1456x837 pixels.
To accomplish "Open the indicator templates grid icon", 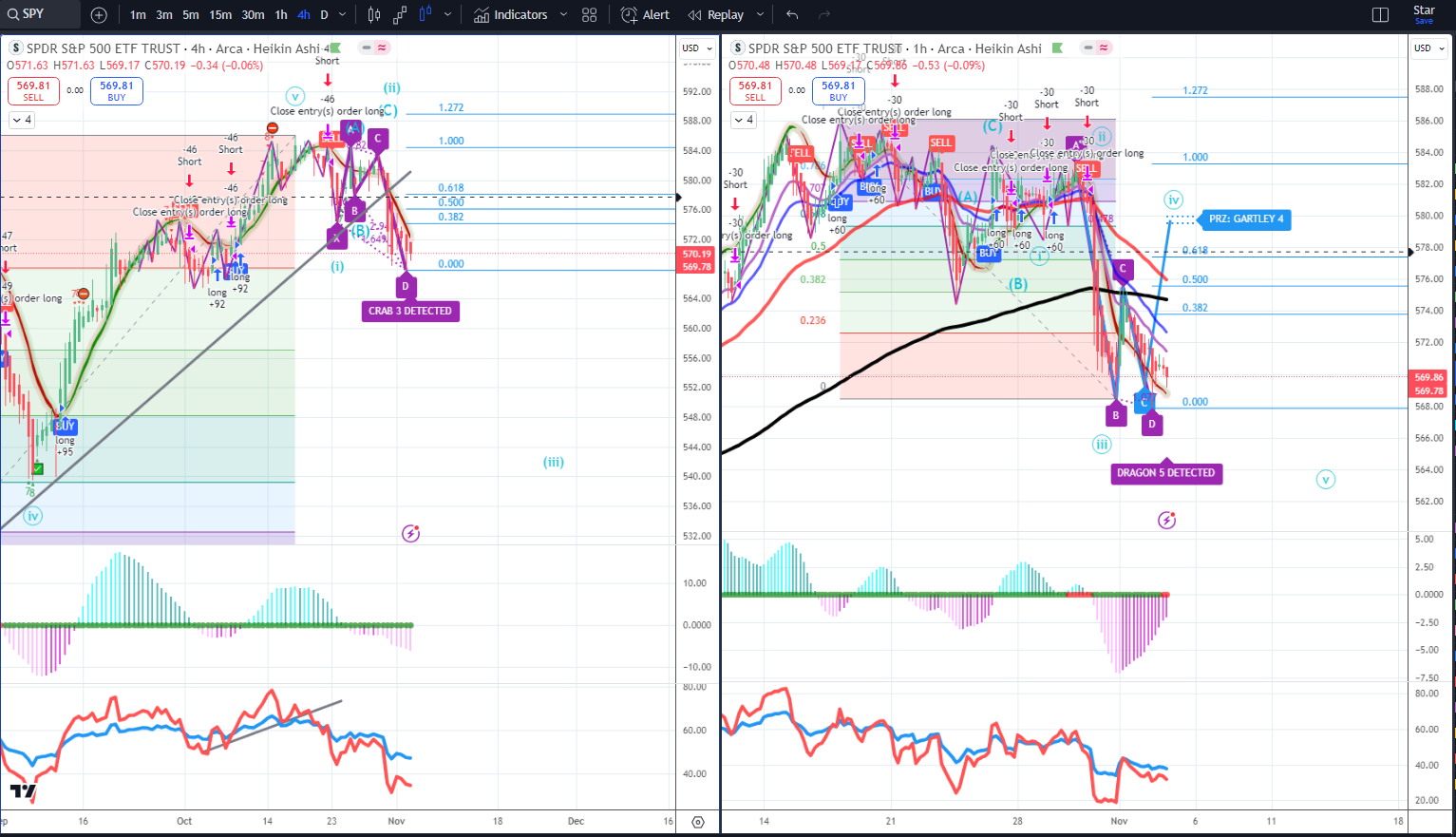I will click(590, 14).
